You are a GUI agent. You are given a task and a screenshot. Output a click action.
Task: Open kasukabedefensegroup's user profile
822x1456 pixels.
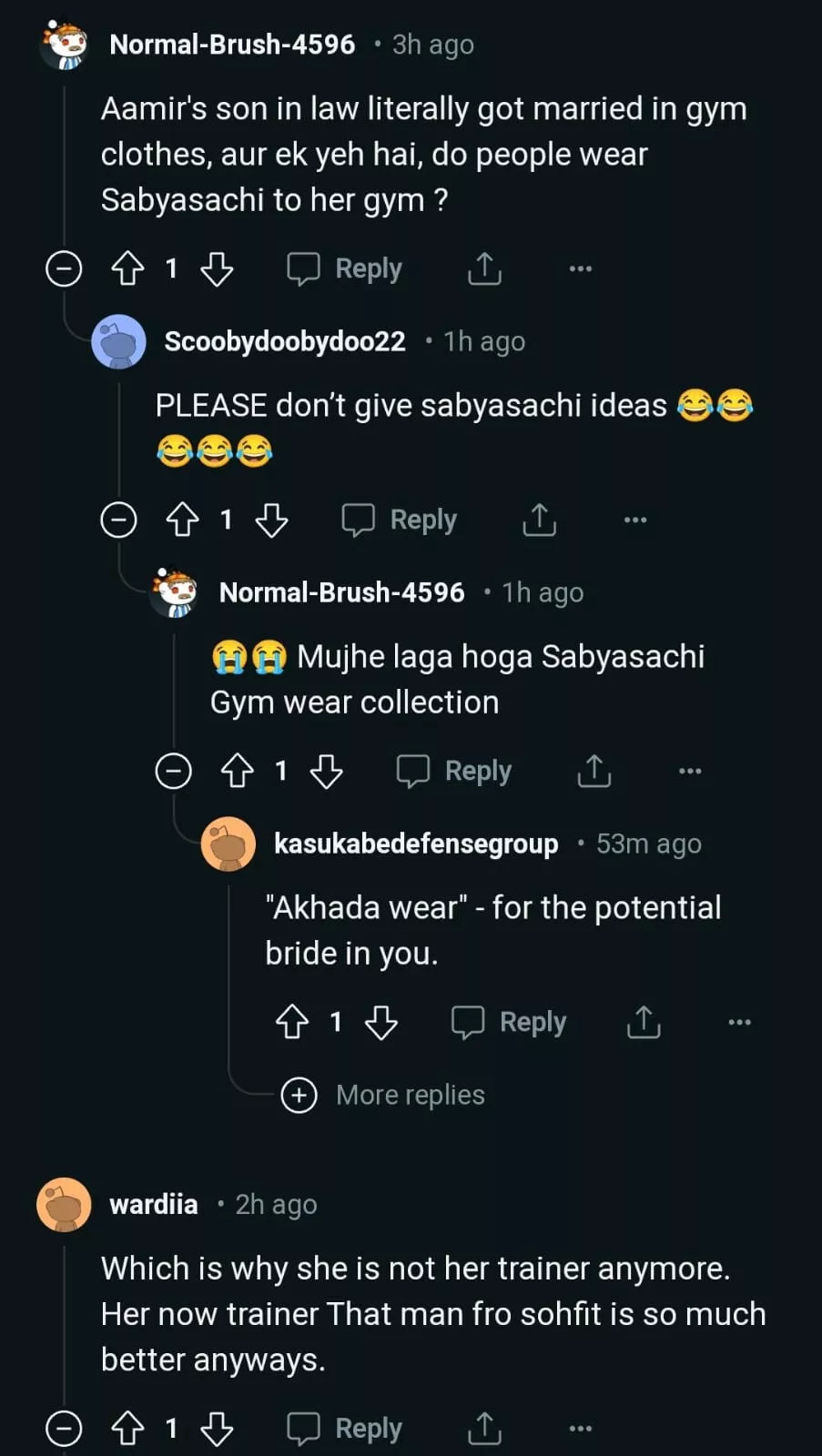[416, 844]
